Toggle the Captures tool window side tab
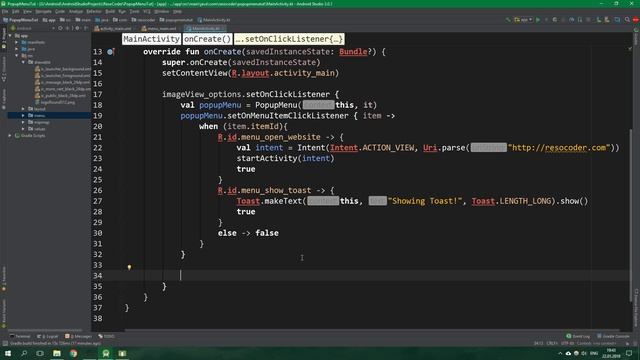The image size is (640, 360). coord(4,99)
